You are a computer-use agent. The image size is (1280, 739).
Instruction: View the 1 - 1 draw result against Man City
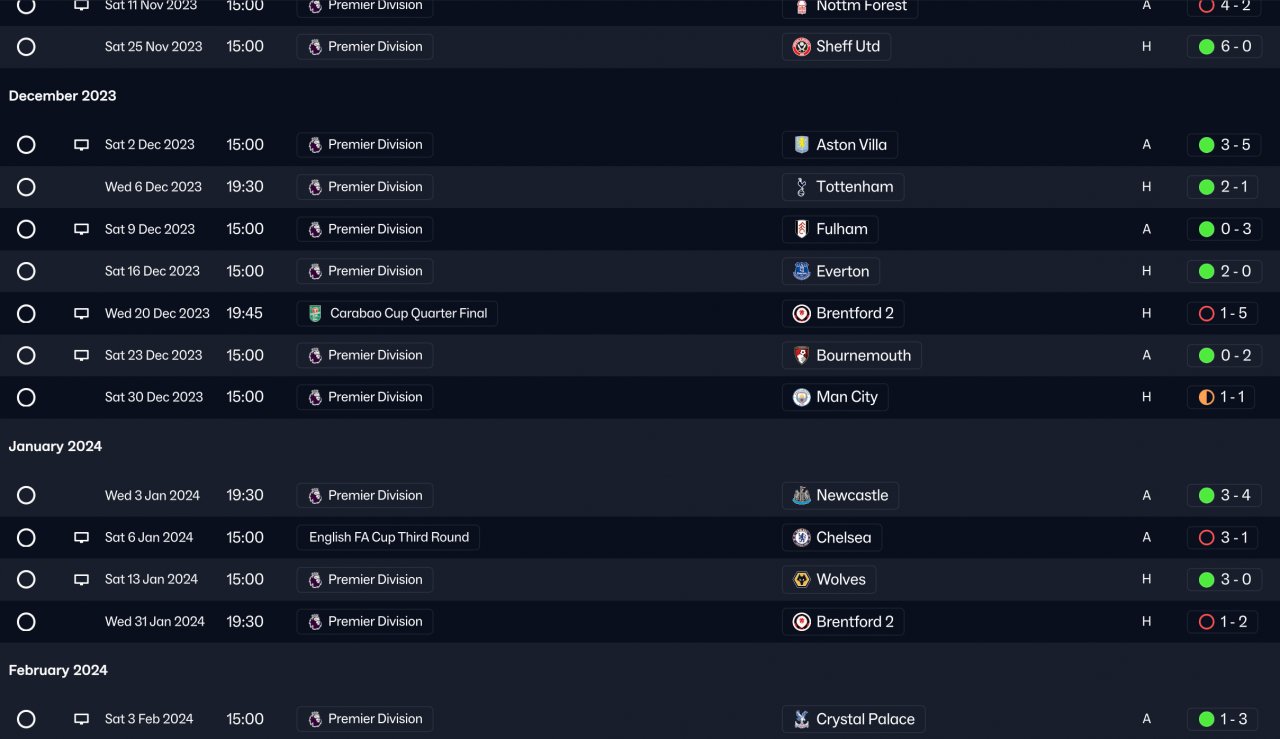[x=1223, y=397]
